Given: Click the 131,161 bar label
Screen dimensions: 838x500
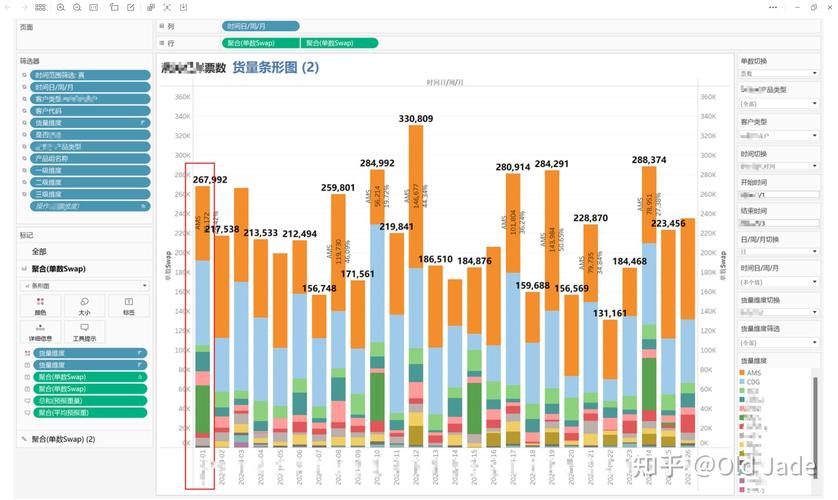Looking at the screenshot, I should (610, 313).
